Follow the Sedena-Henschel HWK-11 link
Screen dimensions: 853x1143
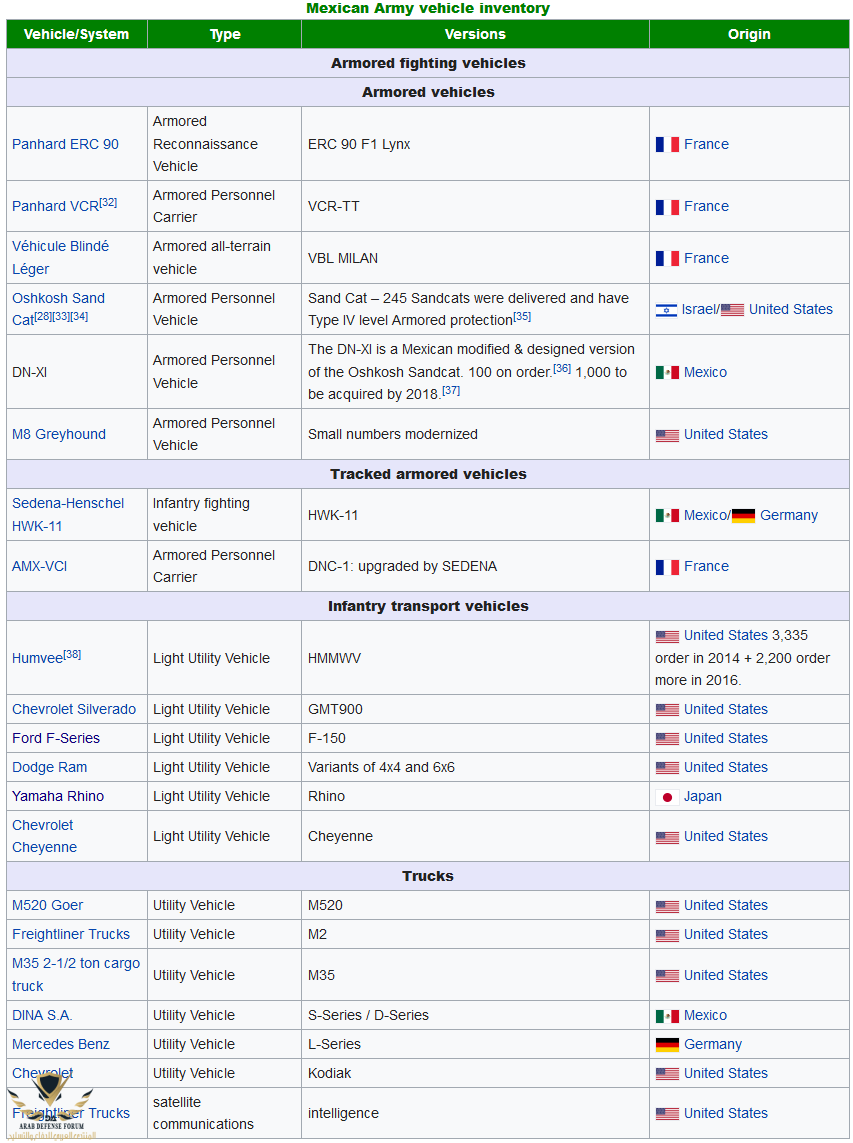68,515
